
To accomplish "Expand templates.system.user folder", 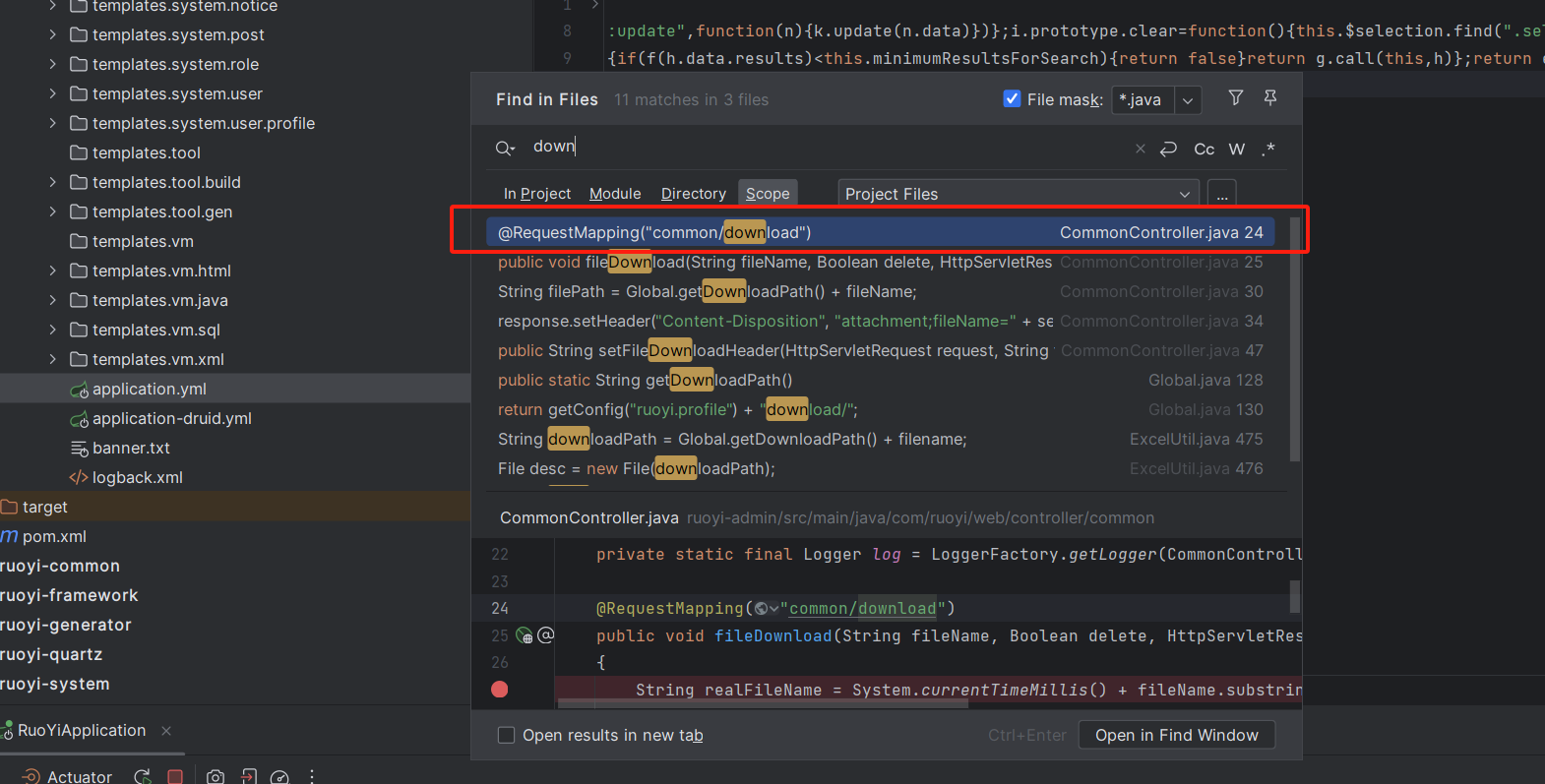I will (x=52, y=93).
